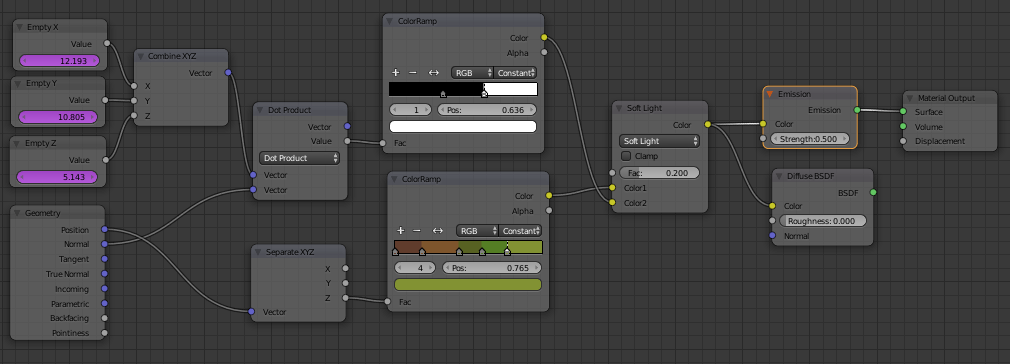The image size is (1010, 364).
Task: Collapse the Separate XYZ node
Action: click(x=259, y=252)
